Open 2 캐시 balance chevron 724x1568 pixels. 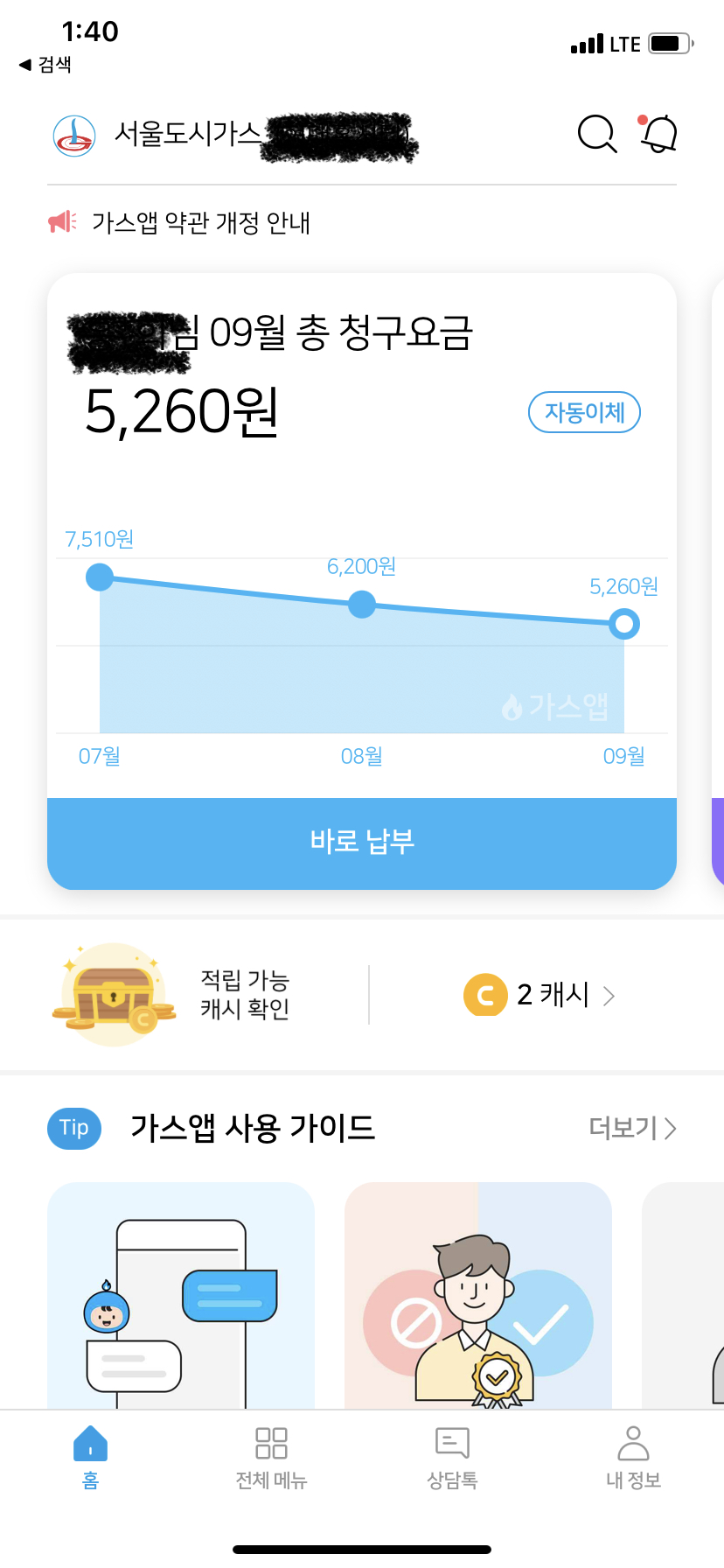pos(609,996)
